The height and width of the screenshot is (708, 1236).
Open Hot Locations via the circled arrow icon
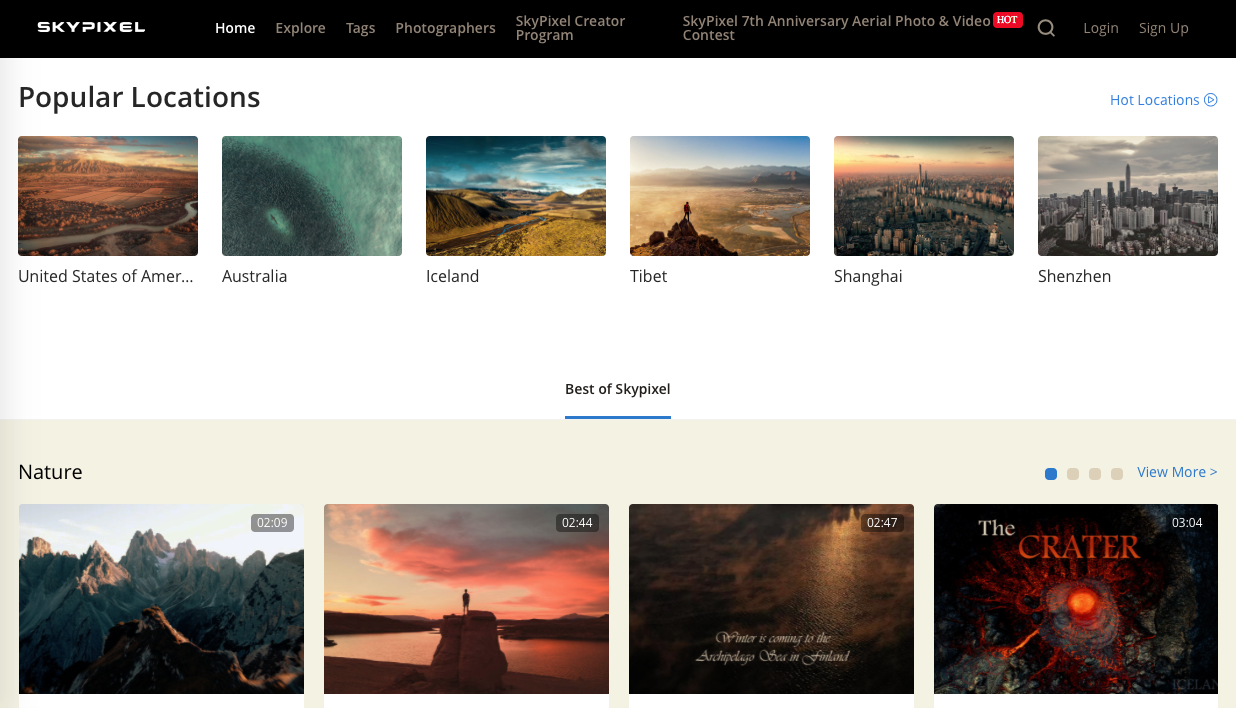click(x=1212, y=99)
